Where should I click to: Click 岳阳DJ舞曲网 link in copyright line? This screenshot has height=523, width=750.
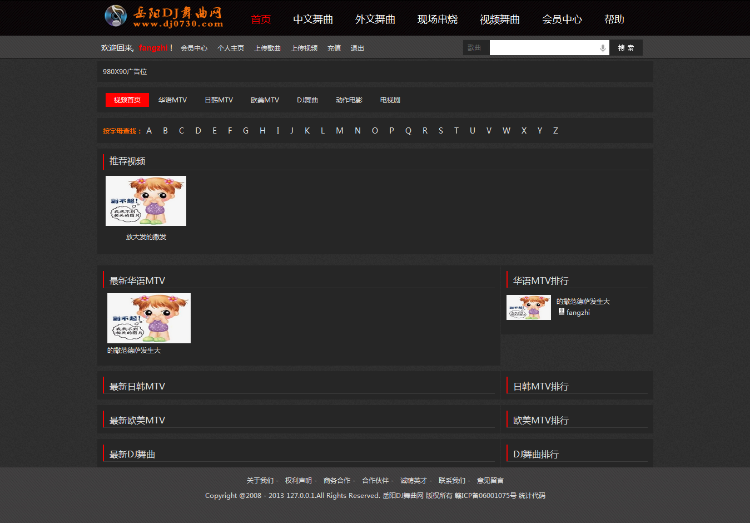coord(403,496)
